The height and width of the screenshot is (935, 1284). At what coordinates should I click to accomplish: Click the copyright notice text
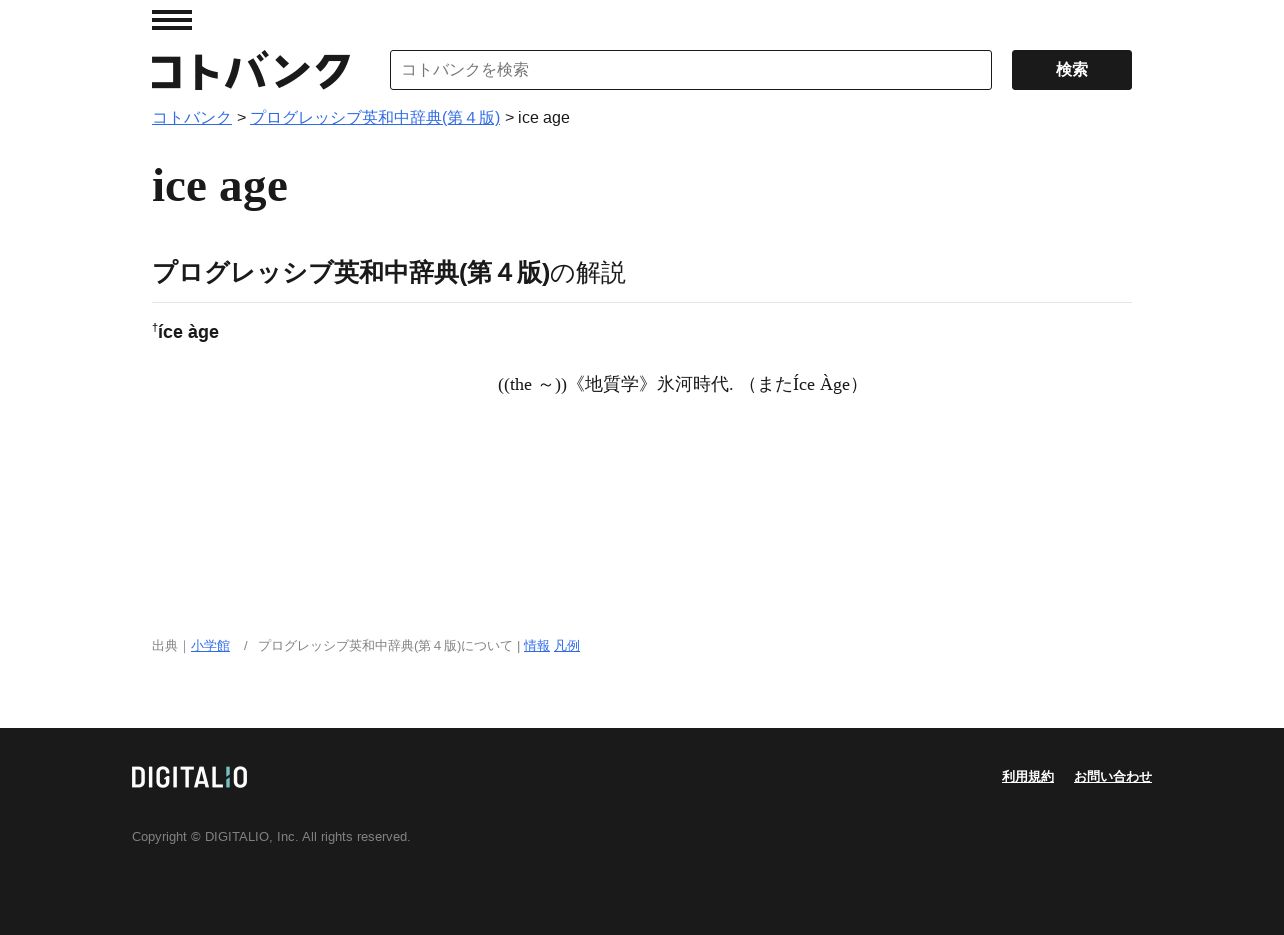(x=271, y=837)
